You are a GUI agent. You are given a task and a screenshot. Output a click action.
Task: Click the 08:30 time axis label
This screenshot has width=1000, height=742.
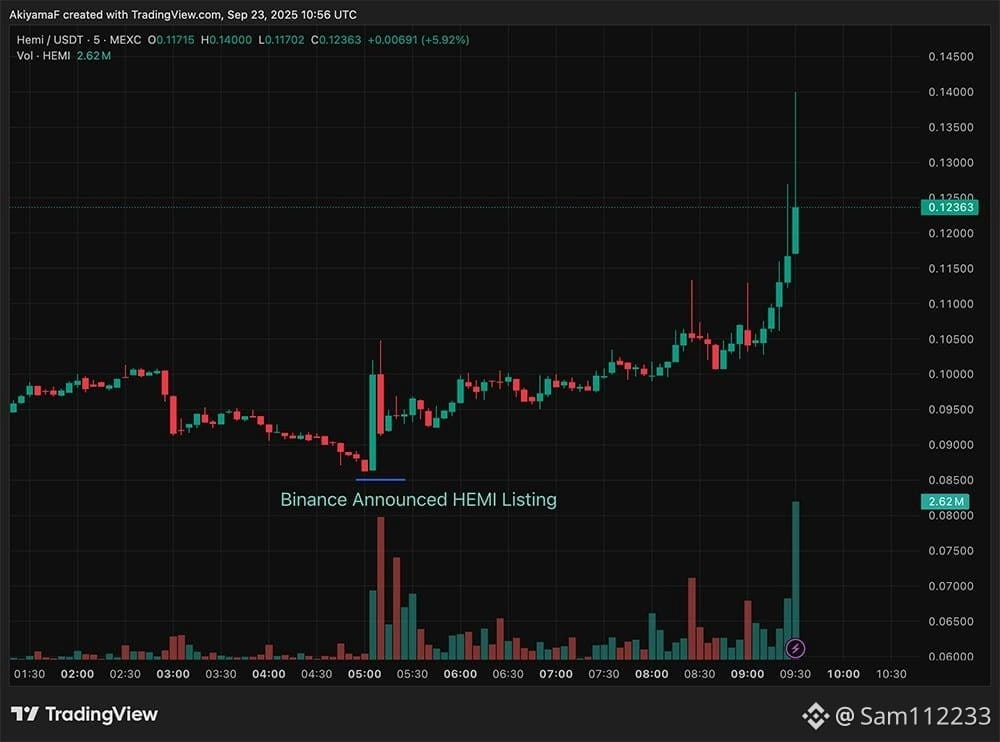[x=699, y=674]
